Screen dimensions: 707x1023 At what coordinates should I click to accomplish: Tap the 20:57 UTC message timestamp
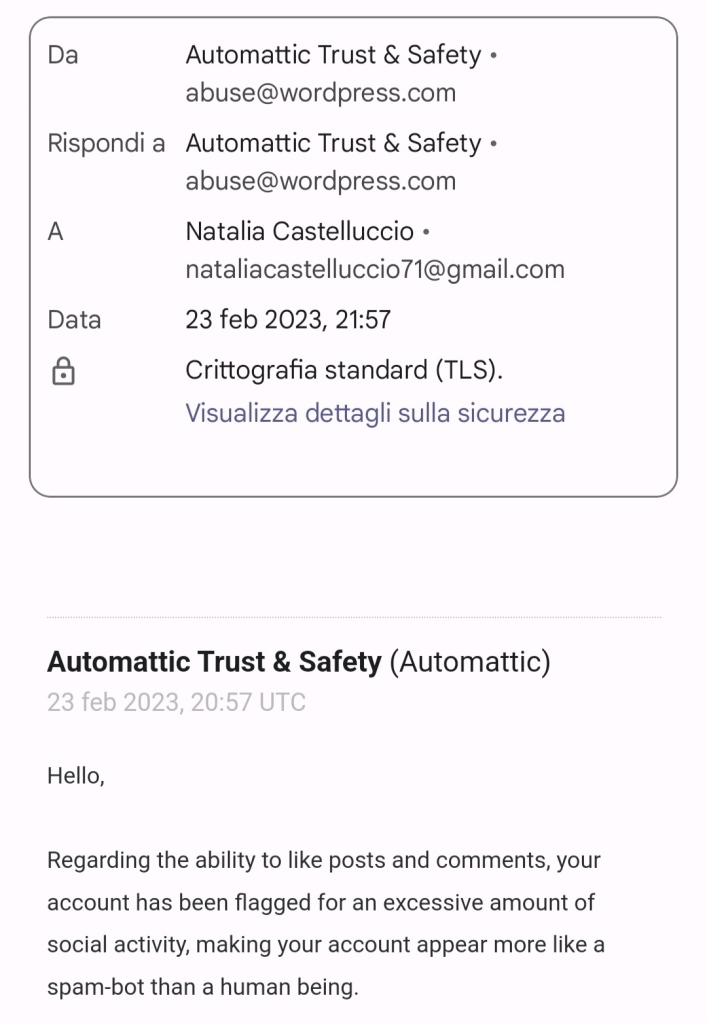[x=176, y=702]
